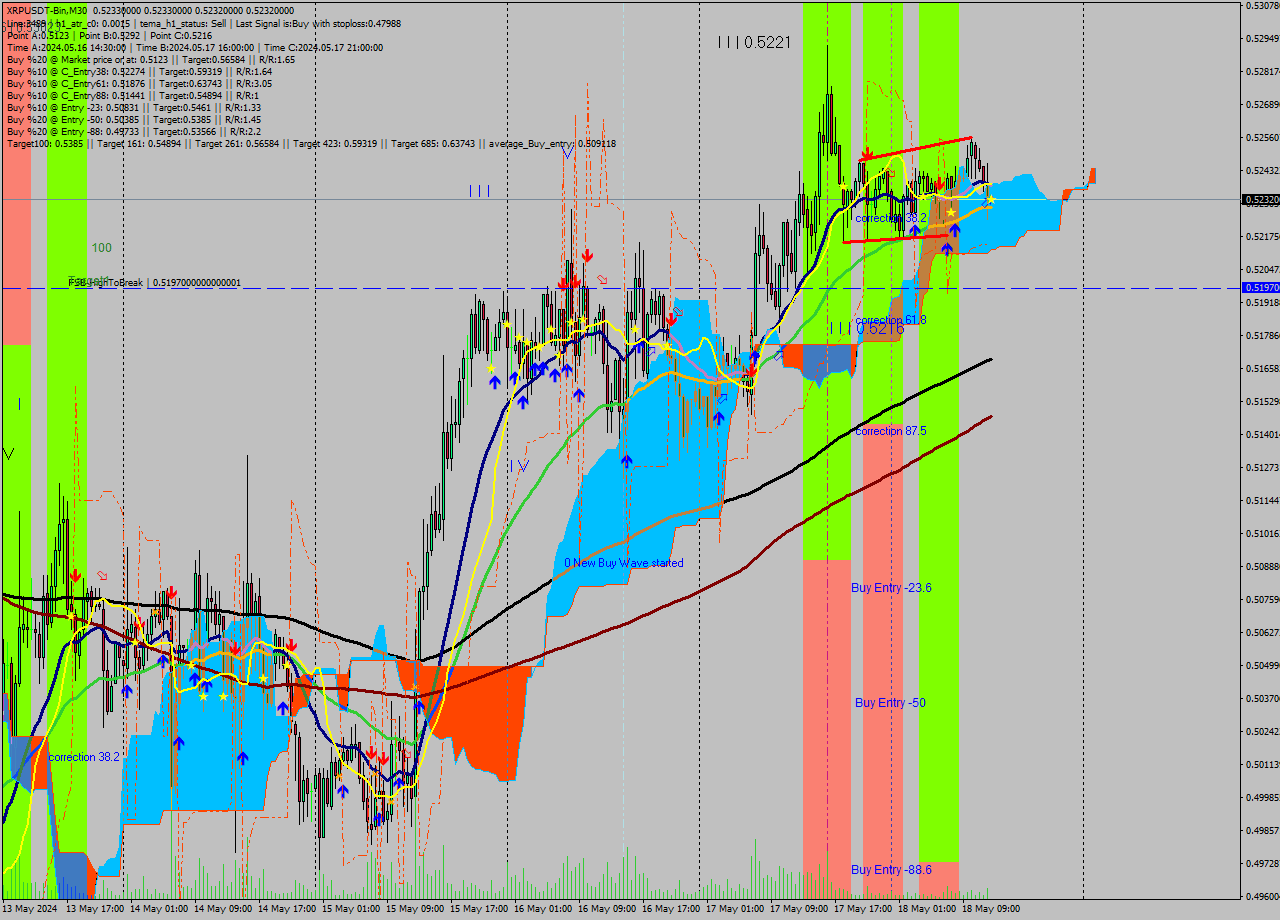This screenshot has height=920, width=1280.
Task: Click the 'Buy %10 @ C_Entry61' line
Action: pyautogui.click(x=139, y=83)
